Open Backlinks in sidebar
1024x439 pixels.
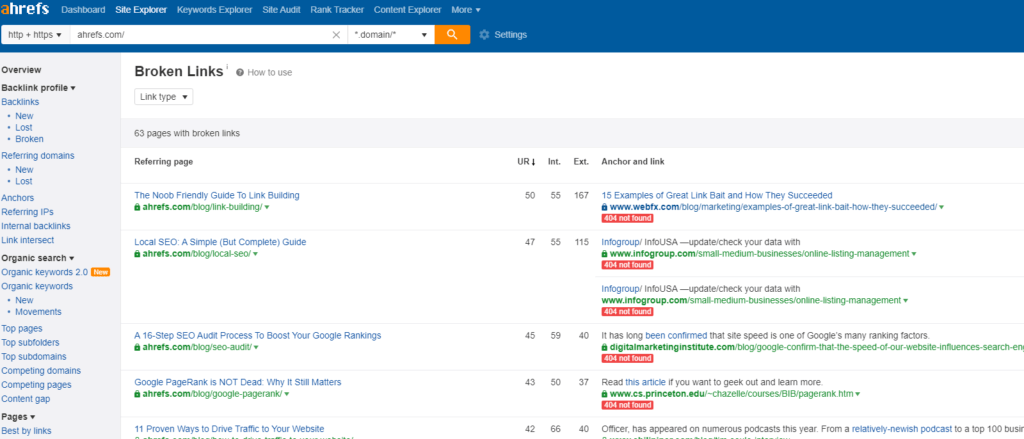20,102
